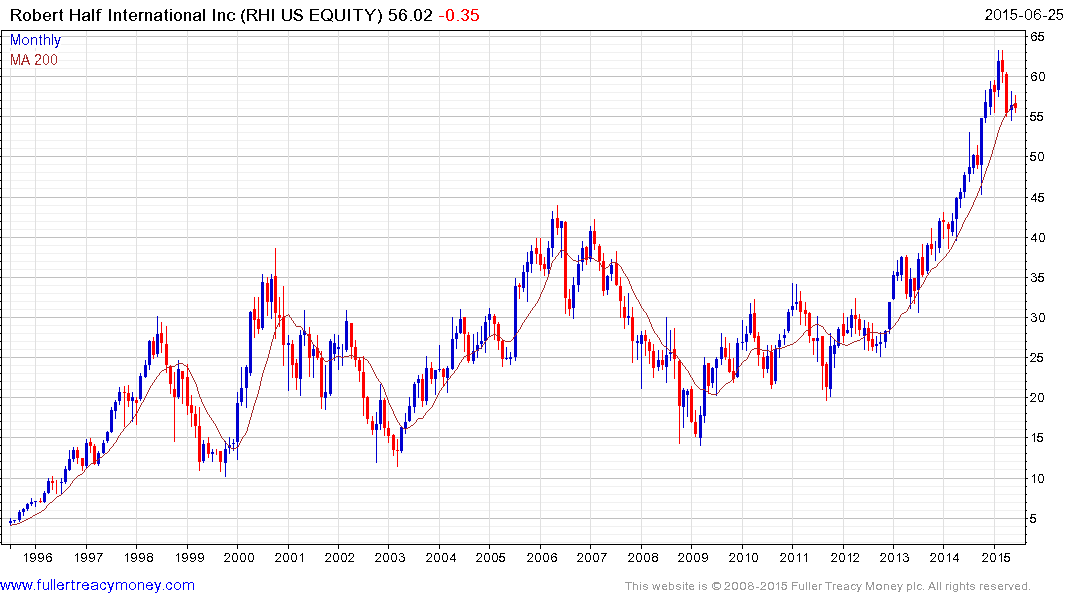Click the 60 price label on y-axis
This screenshot has width=1075, height=600.
[1037, 77]
